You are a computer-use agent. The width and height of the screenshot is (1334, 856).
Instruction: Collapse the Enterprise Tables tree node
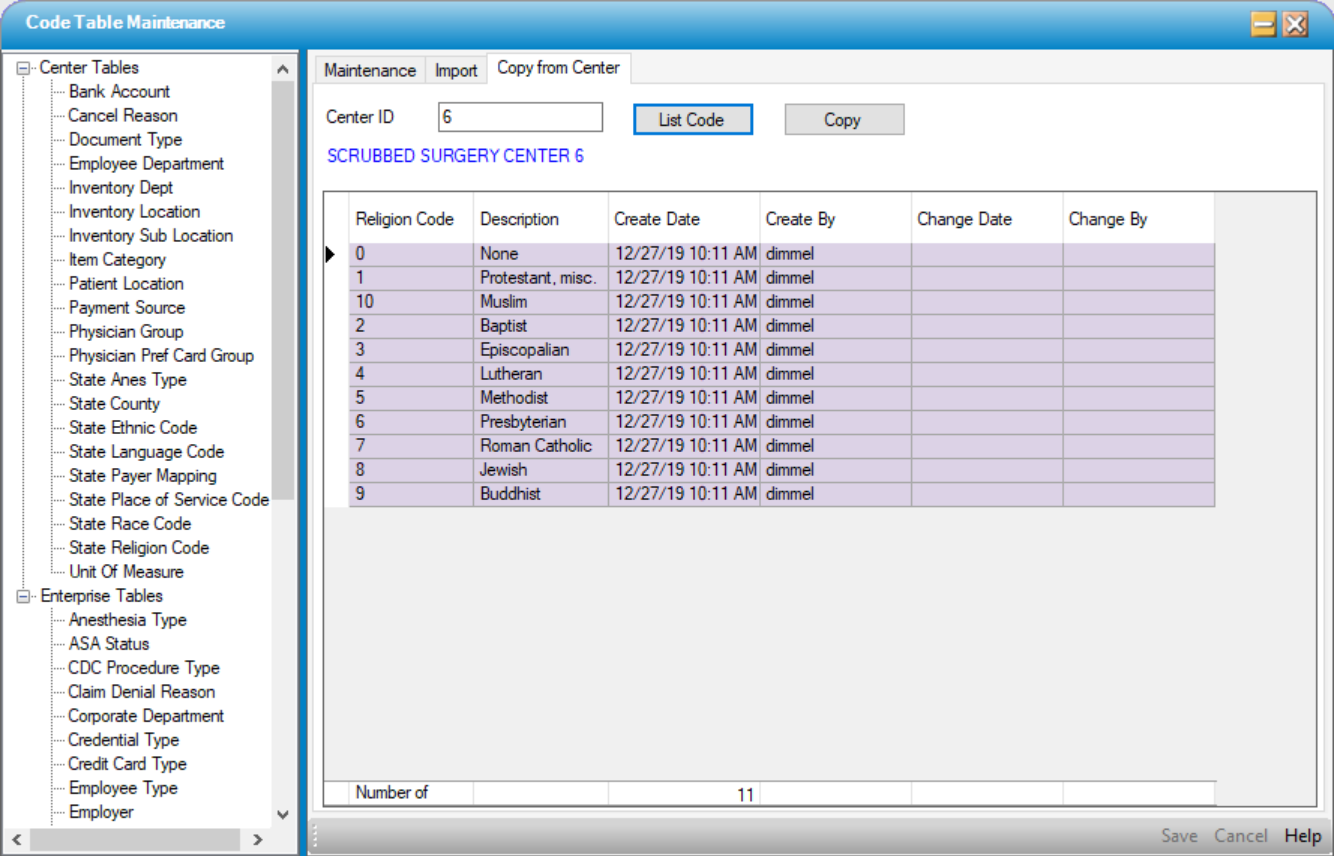click(x=24, y=597)
